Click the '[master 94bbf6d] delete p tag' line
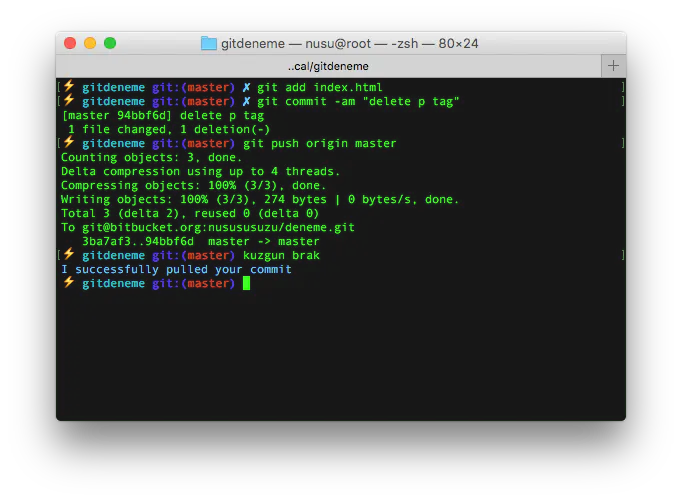The height and width of the screenshot is (501, 682). (163, 115)
